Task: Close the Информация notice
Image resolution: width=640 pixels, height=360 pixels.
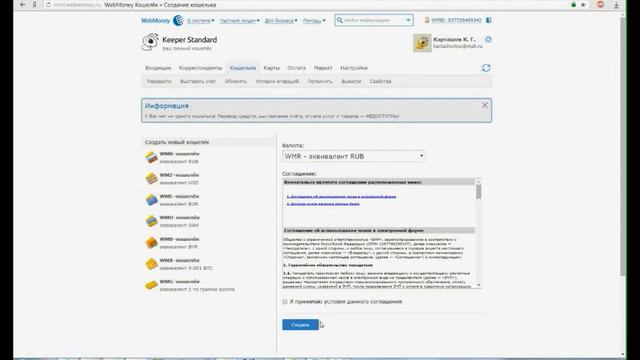Action: click(x=484, y=105)
